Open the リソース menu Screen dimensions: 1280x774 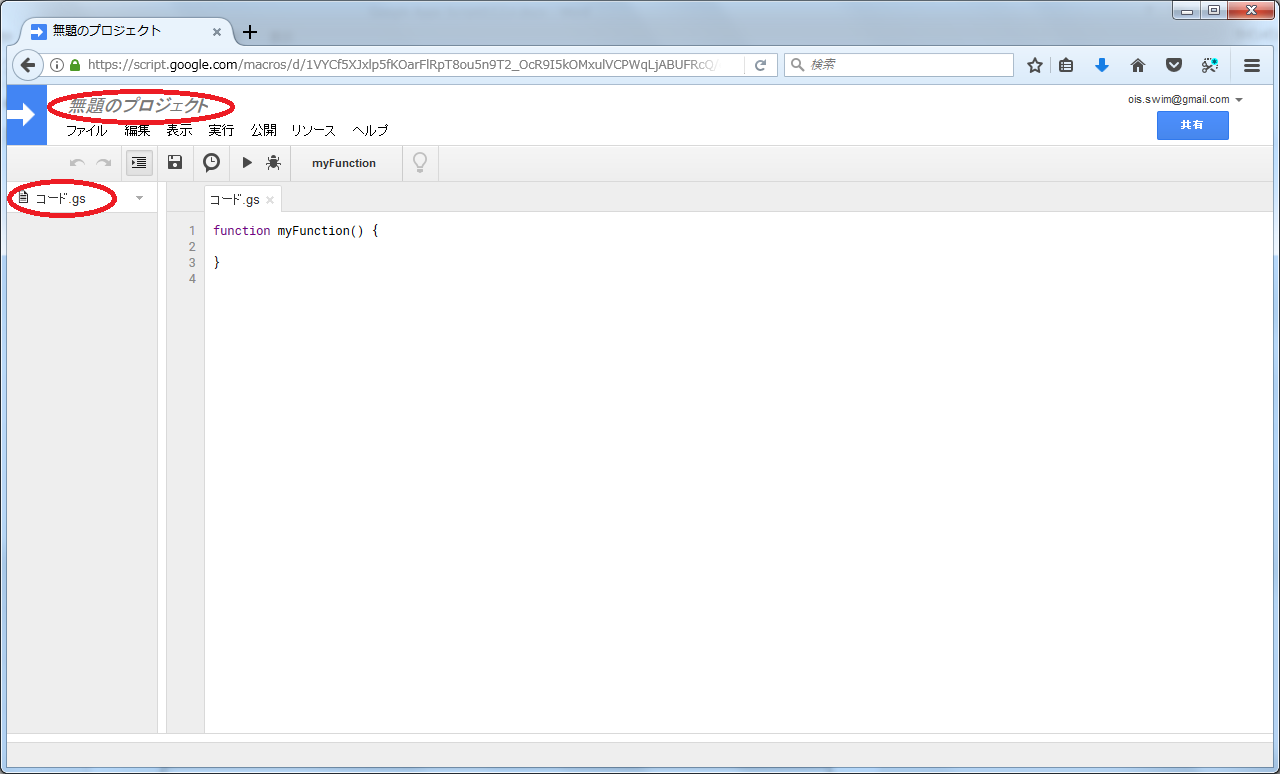pos(313,130)
